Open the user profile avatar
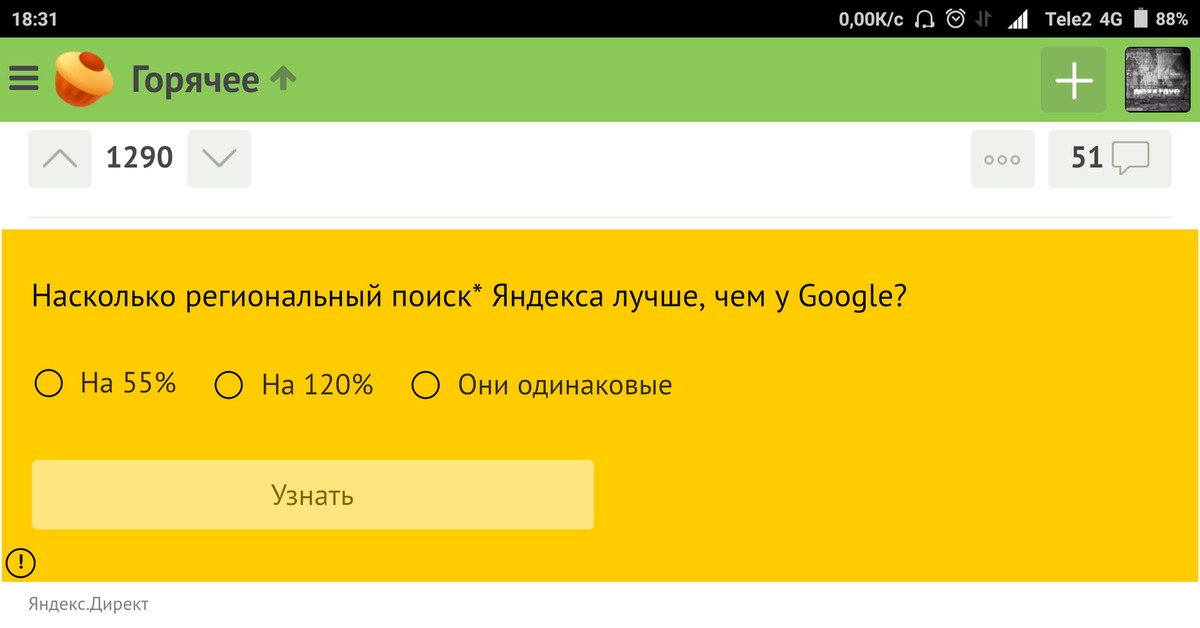This screenshot has width=1200, height=628. pos(1157,80)
